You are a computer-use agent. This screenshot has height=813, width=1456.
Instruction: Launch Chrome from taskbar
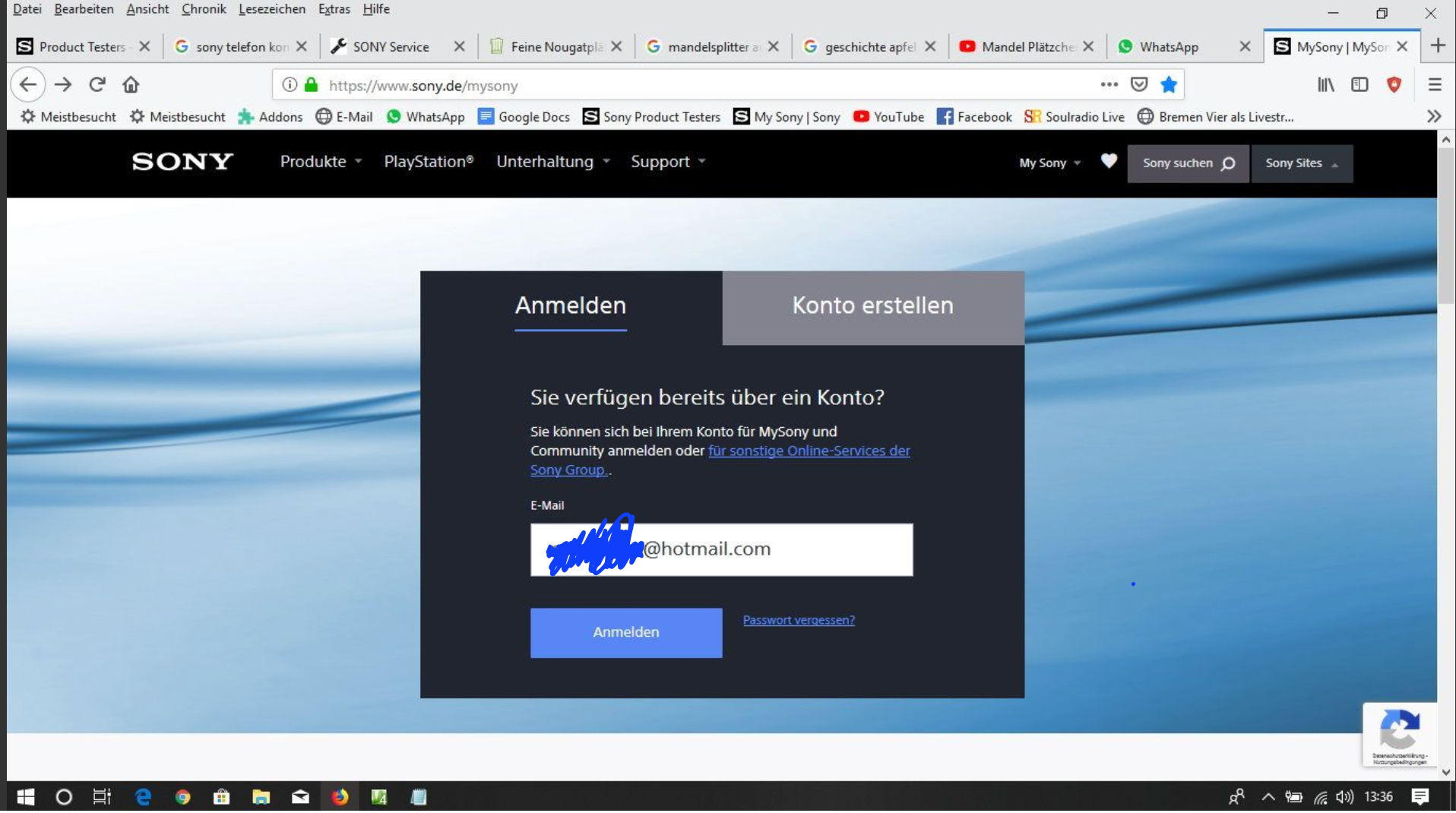tap(182, 796)
